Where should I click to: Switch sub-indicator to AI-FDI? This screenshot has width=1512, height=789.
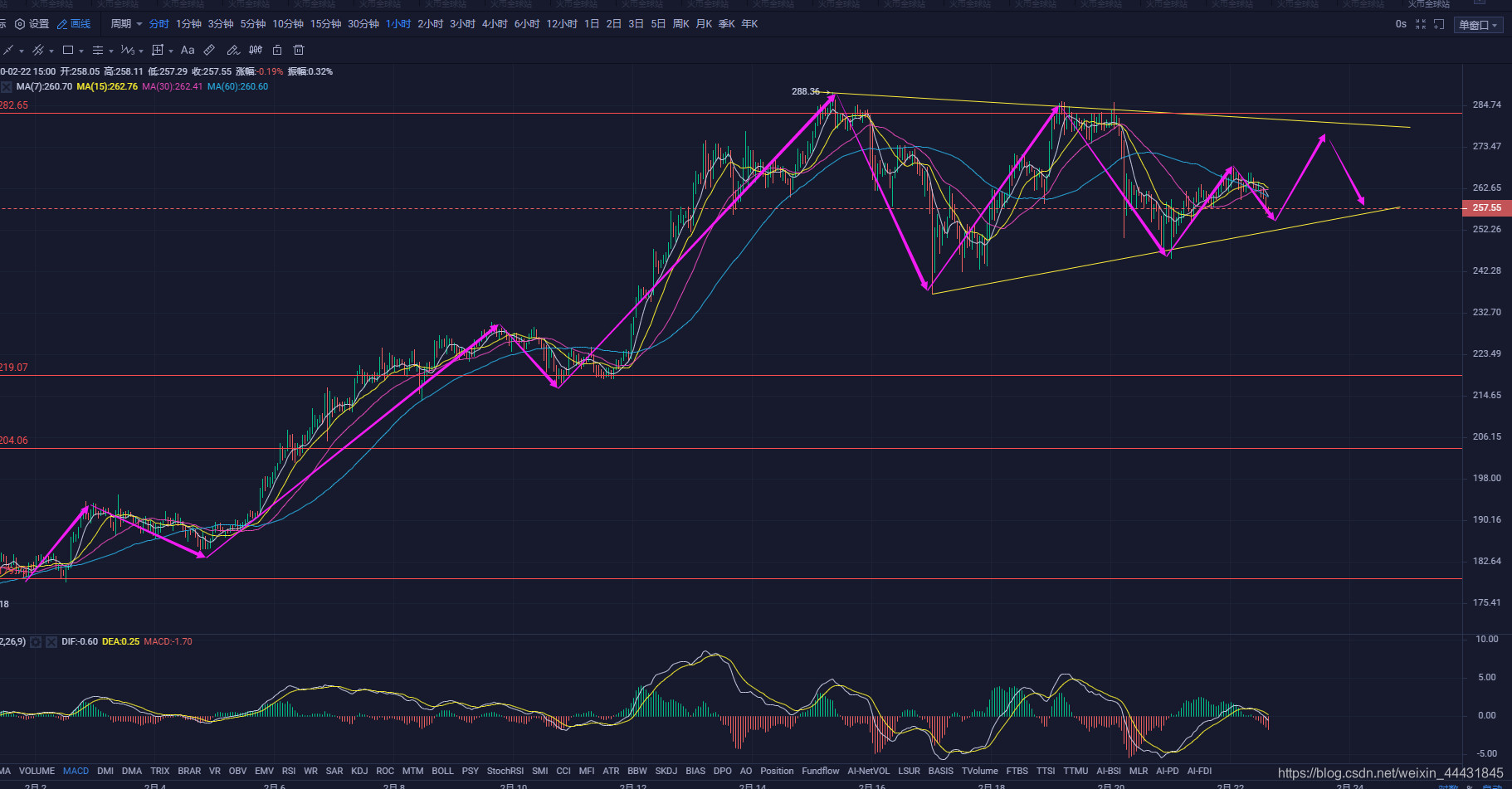[1199, 771]
